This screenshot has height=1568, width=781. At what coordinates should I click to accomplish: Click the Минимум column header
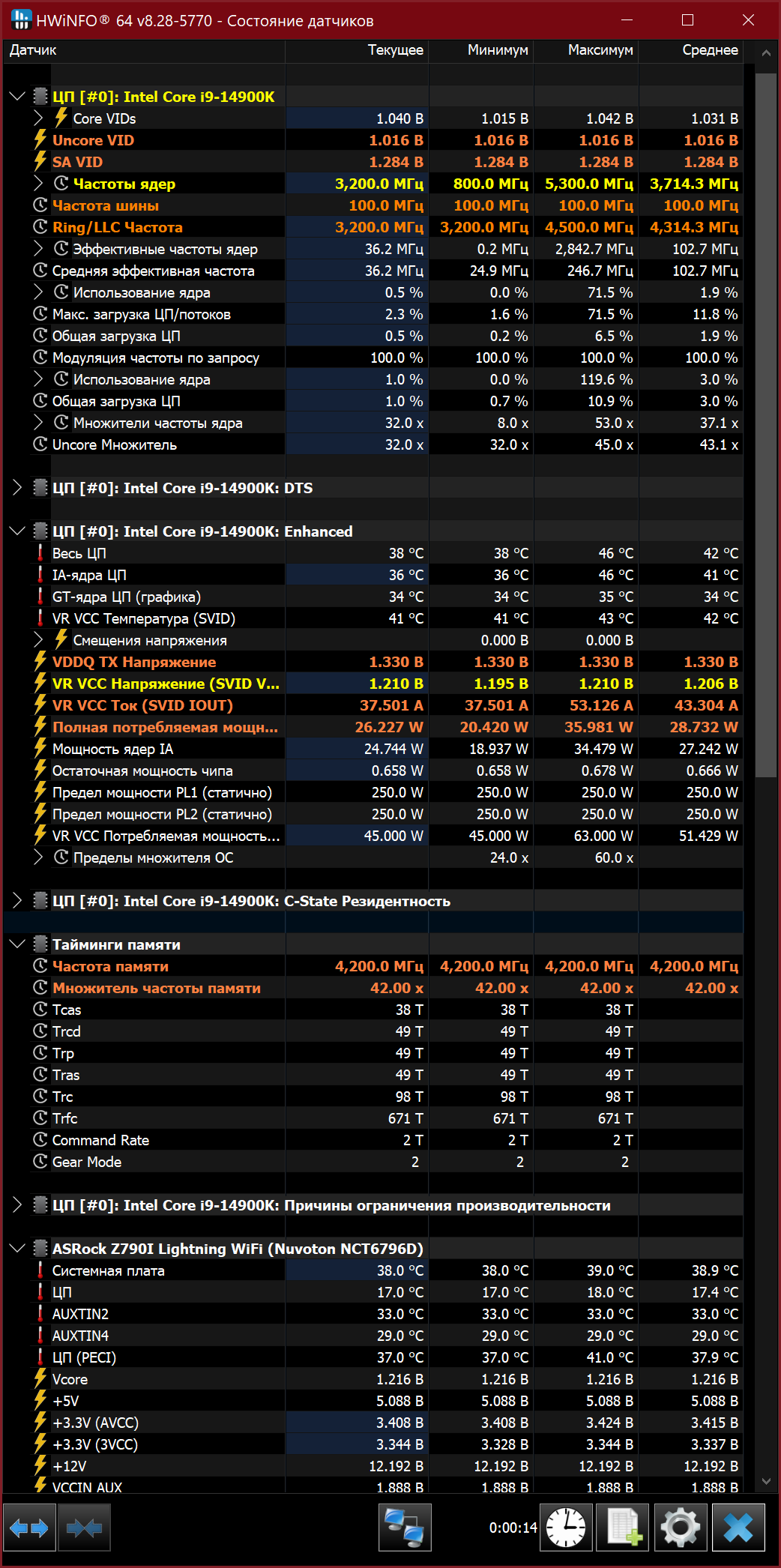coord(481,50)
